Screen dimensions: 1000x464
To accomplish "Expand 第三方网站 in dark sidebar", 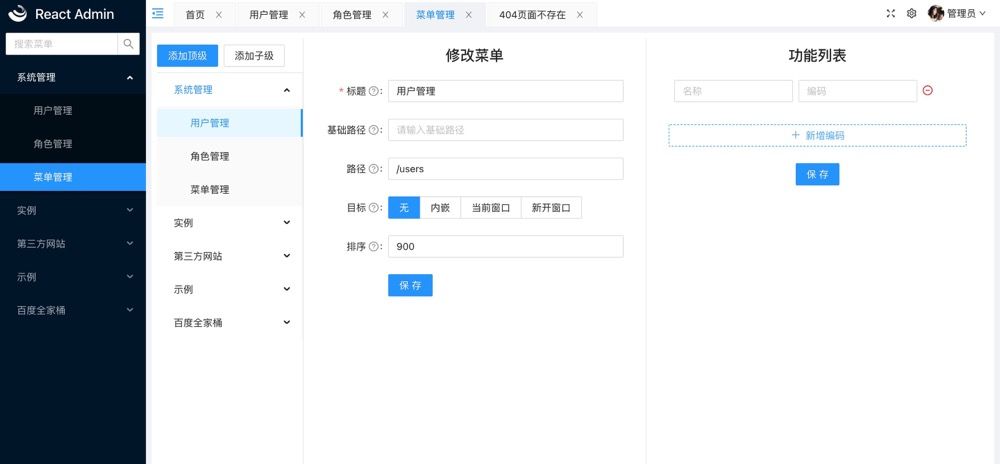I will click(x=73, y=243).
